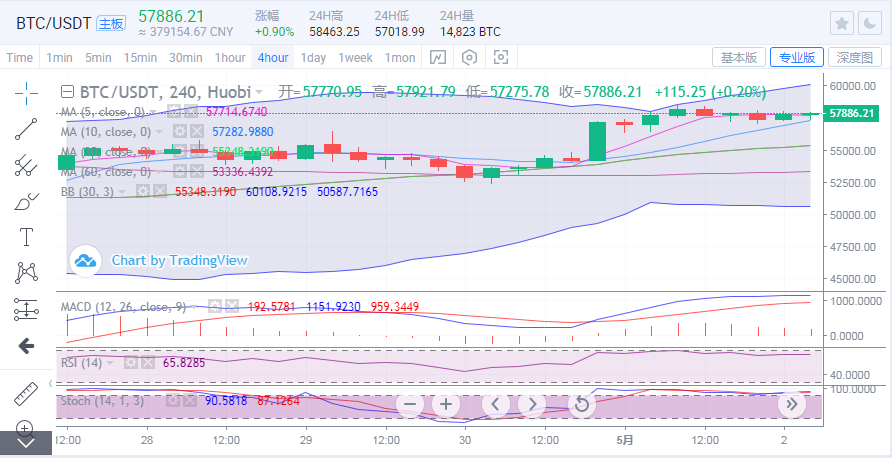892x458 pixels.
Task: Select the XABCD pattern tool
Action: tap(26, 273)
